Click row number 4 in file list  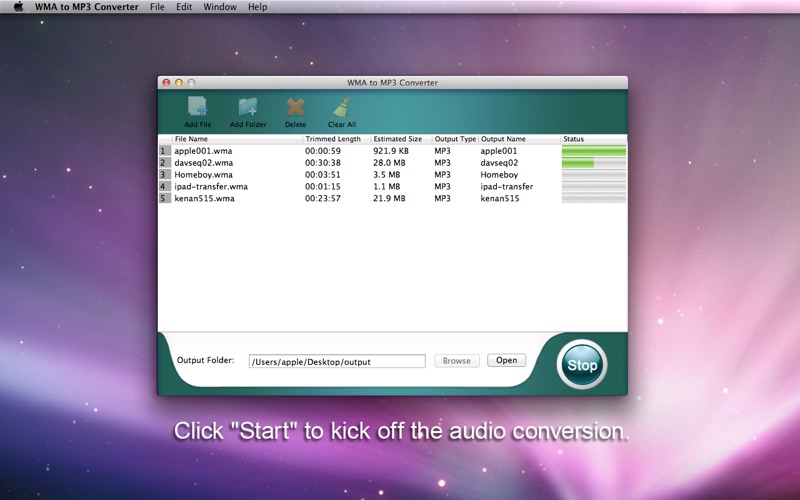[x=164, y=186]
